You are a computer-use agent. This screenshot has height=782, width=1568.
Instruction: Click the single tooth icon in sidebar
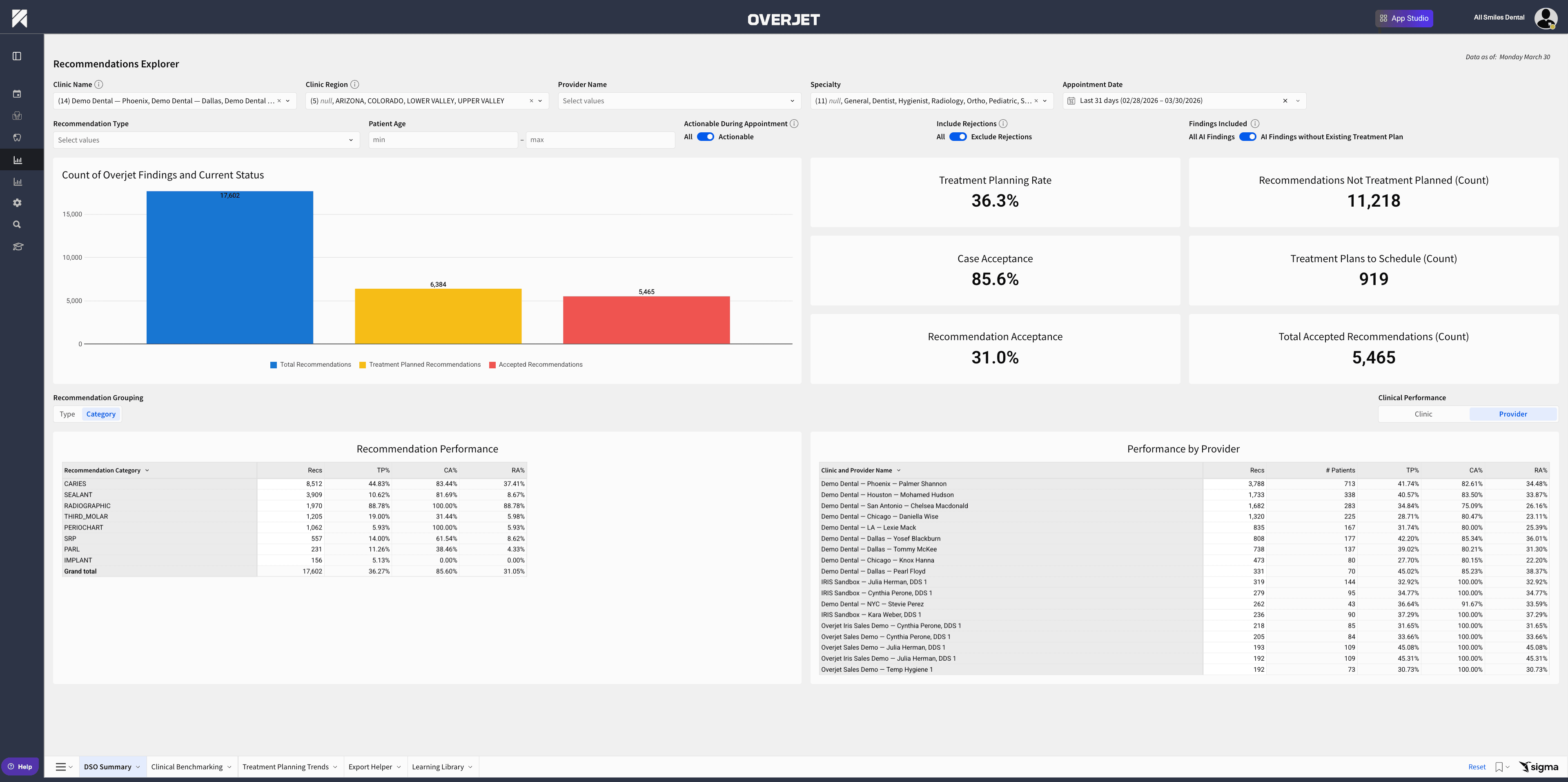pos(17,138)
